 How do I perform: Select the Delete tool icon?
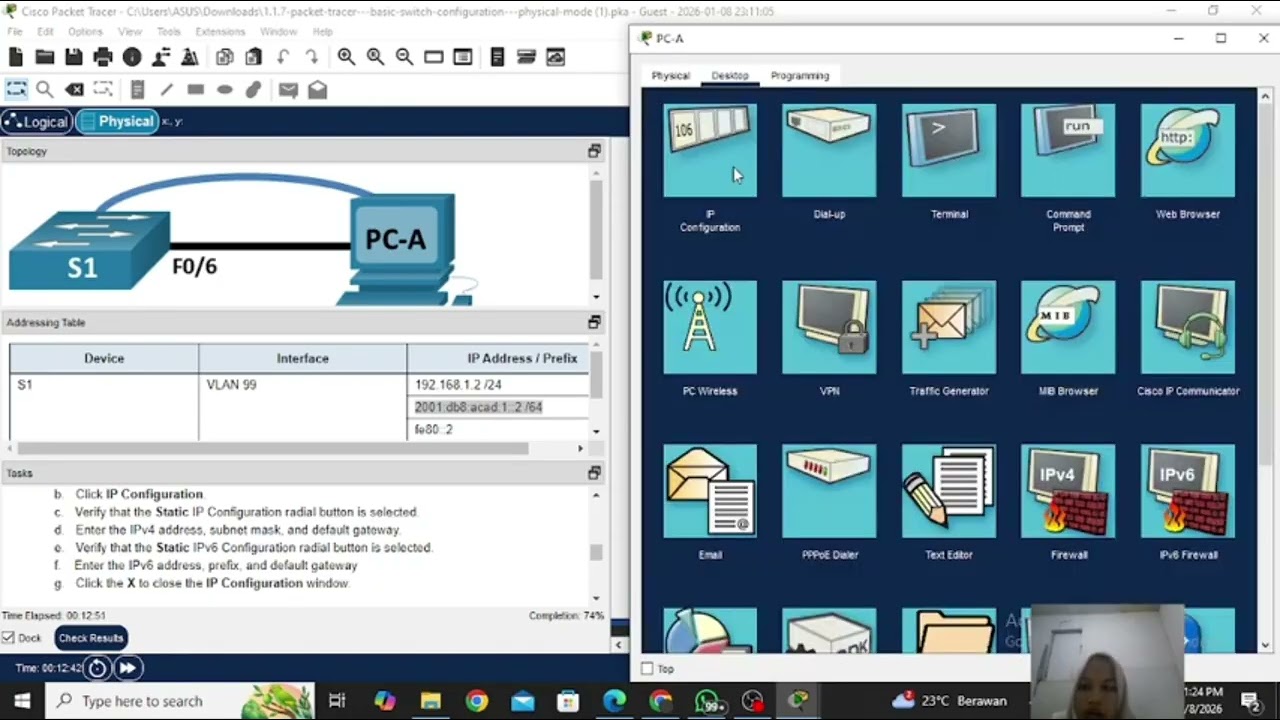pos(74,90)
